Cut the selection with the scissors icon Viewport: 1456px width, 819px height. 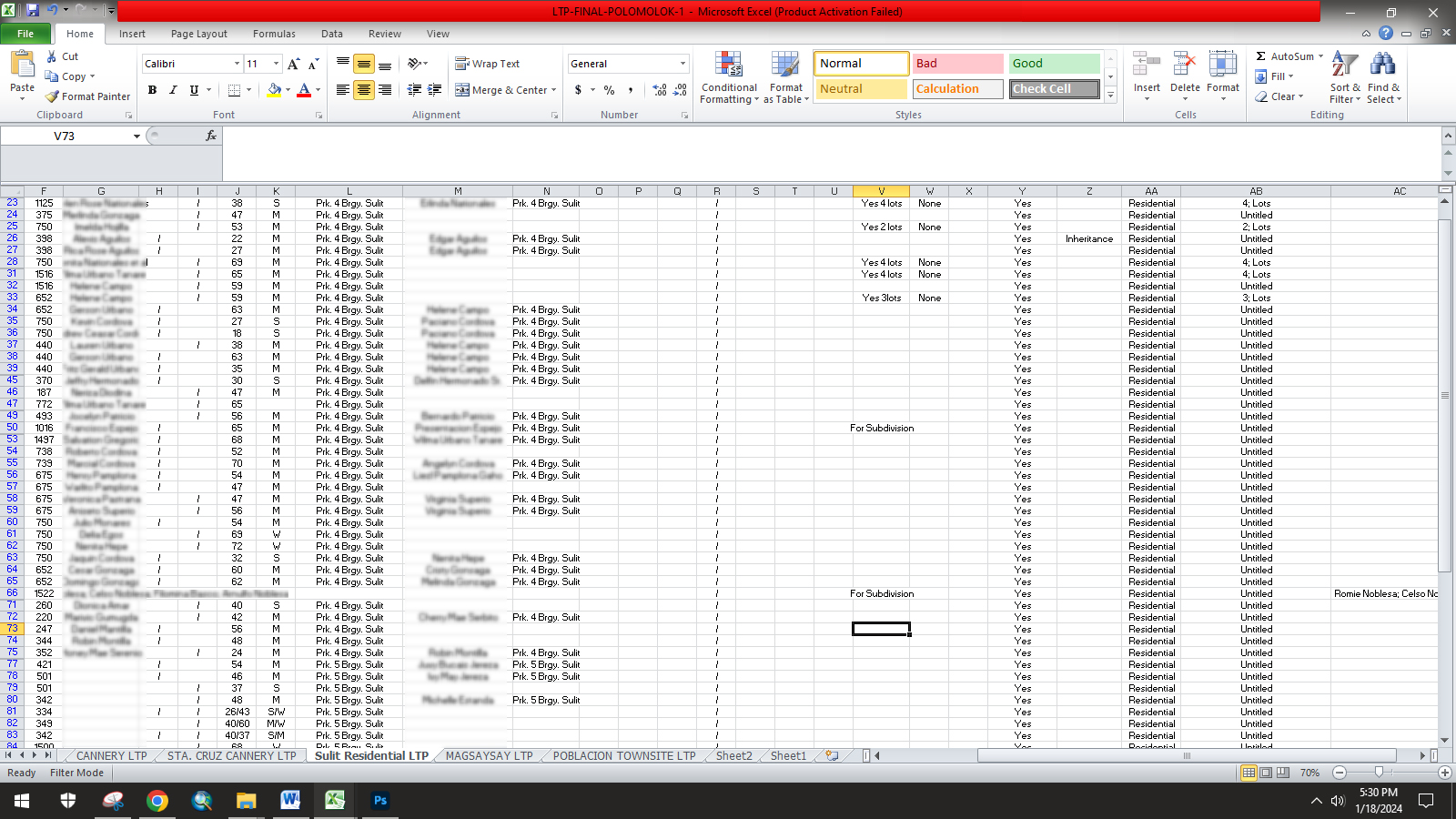[52, 56]
